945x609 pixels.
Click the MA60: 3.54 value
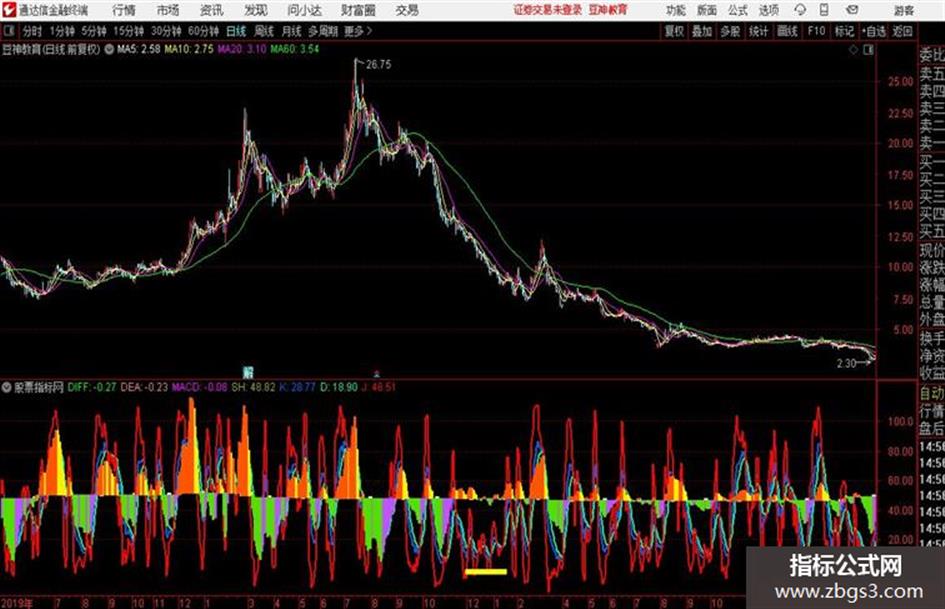(x=295, y=49)
